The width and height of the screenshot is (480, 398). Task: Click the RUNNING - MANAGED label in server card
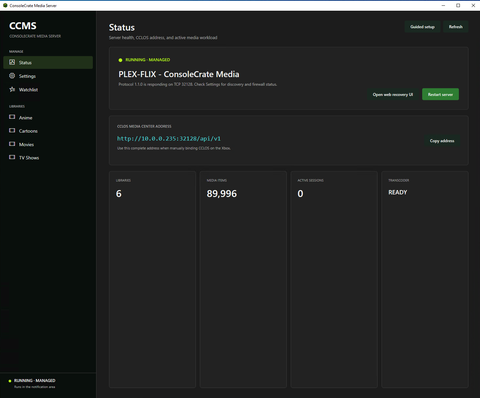[148, 60]
